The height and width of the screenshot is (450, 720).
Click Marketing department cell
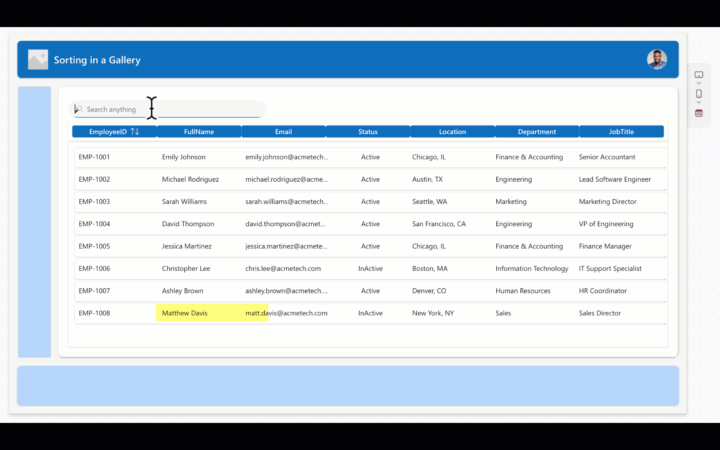point(511,202)
